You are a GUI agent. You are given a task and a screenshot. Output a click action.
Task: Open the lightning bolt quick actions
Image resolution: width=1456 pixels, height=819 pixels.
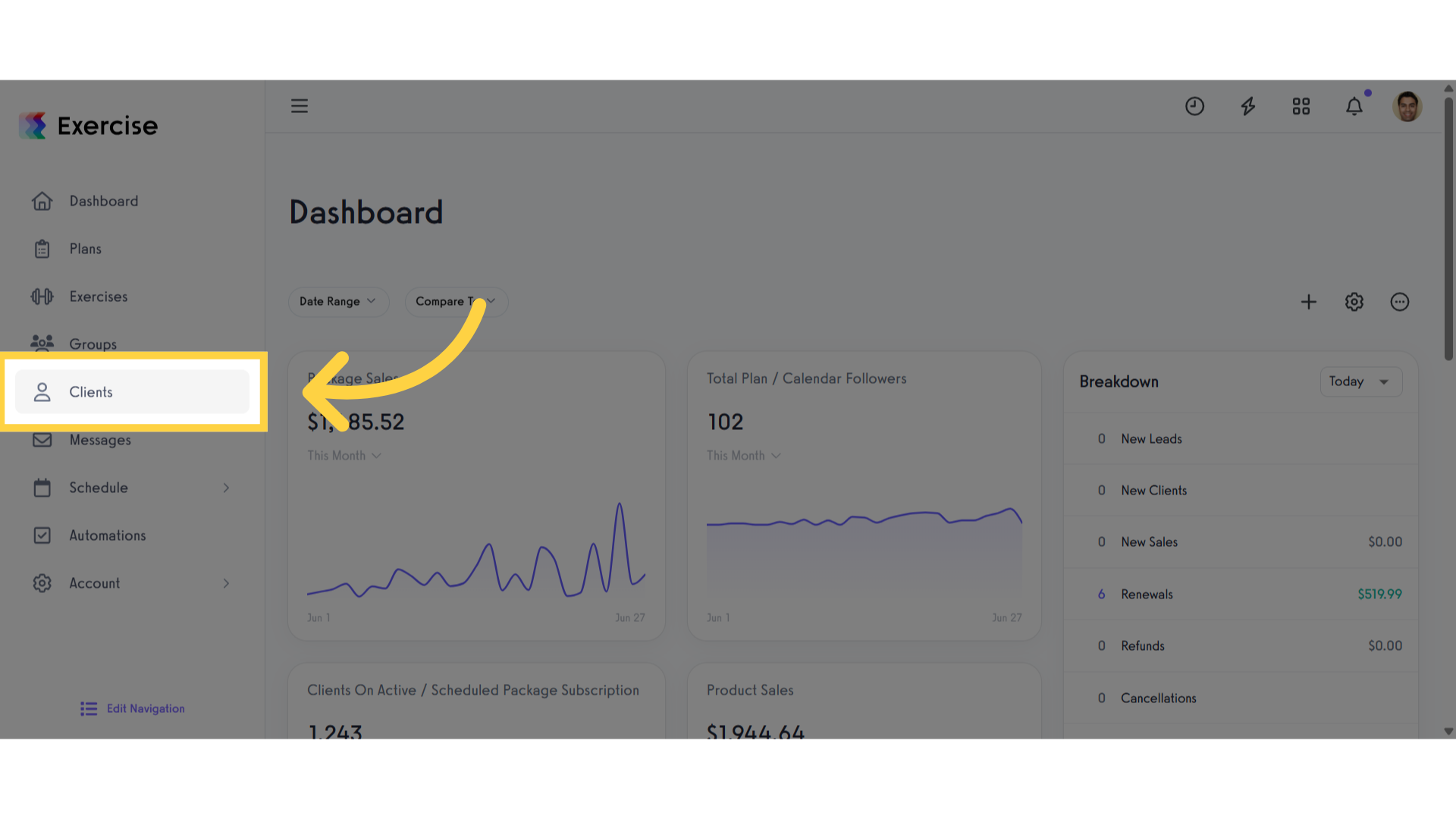[x=1248, y=106]
